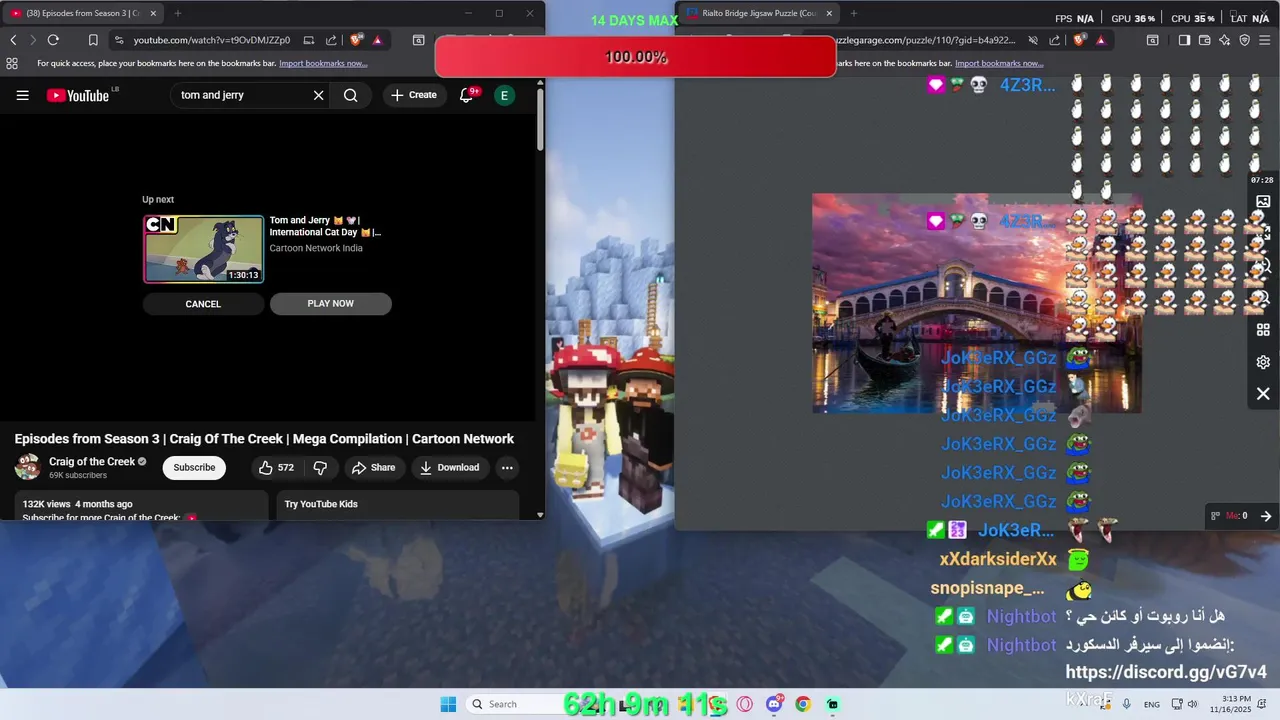Image resolution: width=1280 pixels, height=720 pixels.
Task: Open Brave Rewards triangle in puzzle window
Action: point(1101,40)
